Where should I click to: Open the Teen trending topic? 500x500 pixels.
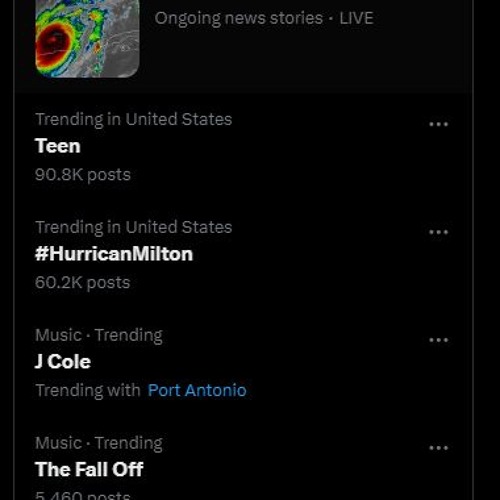pyautogui.click(x=58, y=146)
